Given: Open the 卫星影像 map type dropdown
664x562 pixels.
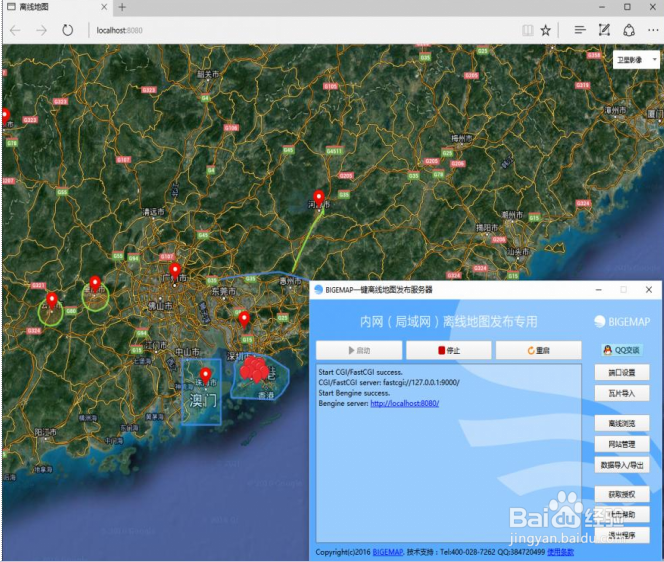Looking at the screenshot, I should pyautogui.click(x=636, y=60).
